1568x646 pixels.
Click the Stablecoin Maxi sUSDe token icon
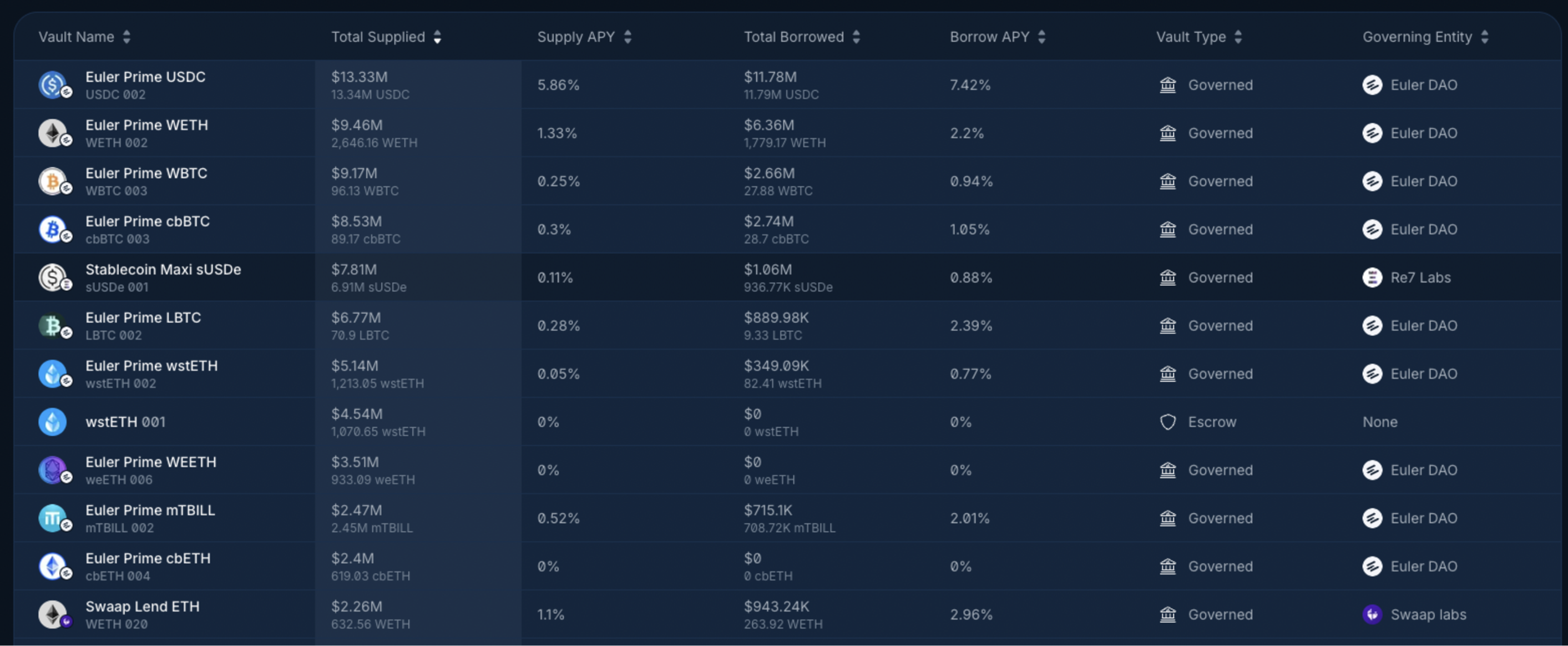(53, 277)
